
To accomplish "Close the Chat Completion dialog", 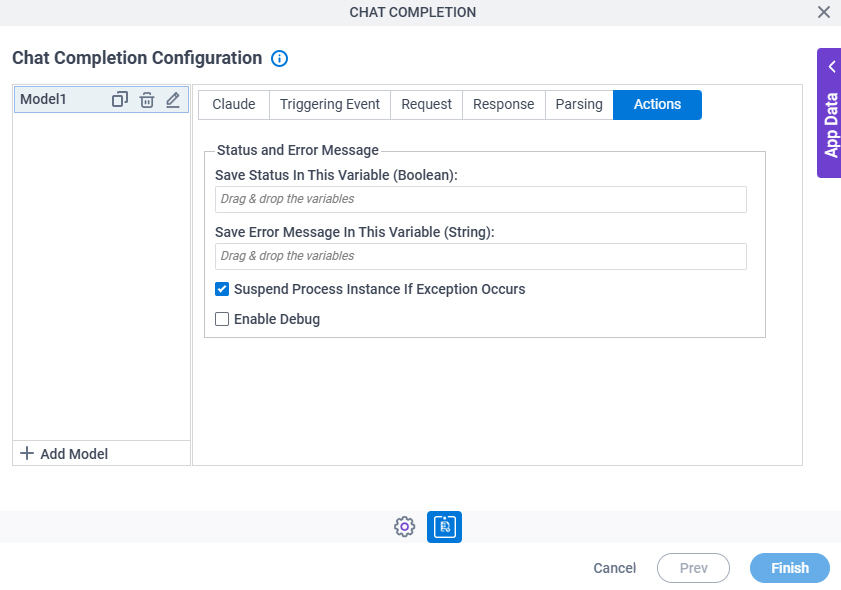I will point(824,12).
